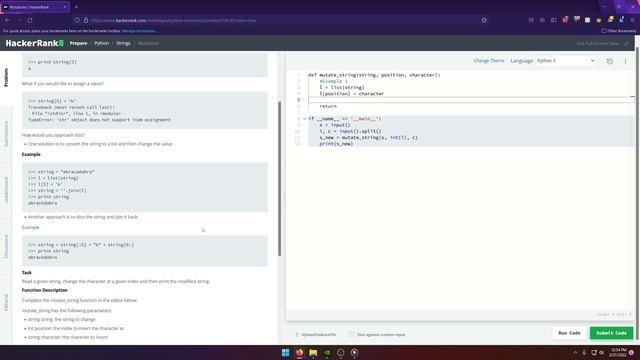Open Firefox from the taskbar
The image size is (640, 360).
coord(300,353)
